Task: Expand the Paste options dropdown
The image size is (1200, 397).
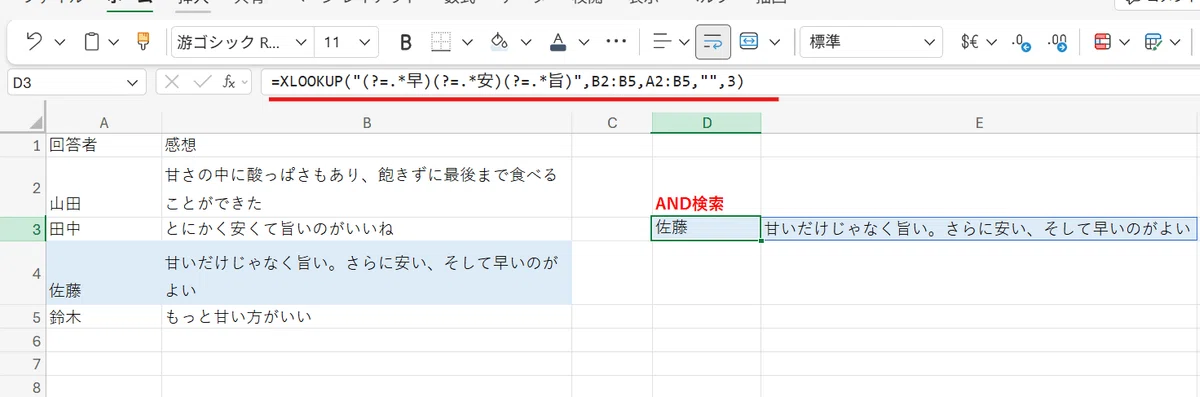Action: click(113, 42)
